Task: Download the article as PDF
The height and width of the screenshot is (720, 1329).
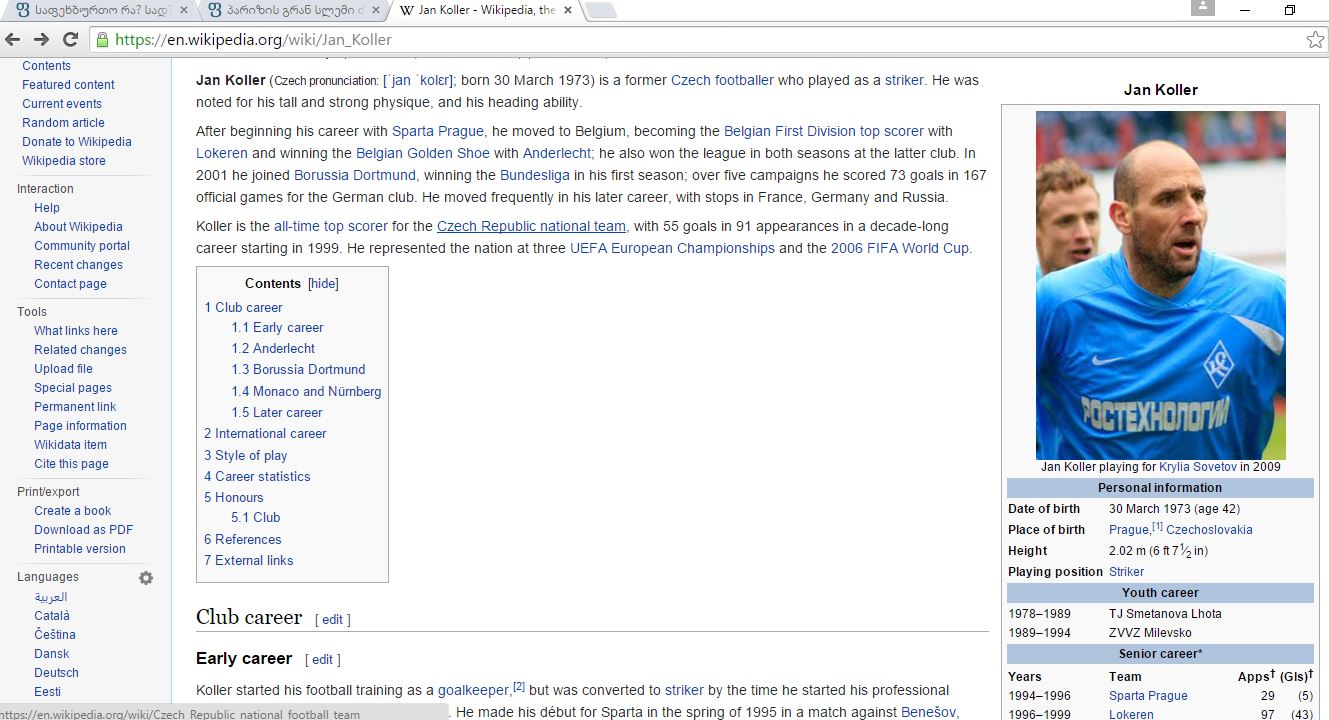Action: (83, 530)
